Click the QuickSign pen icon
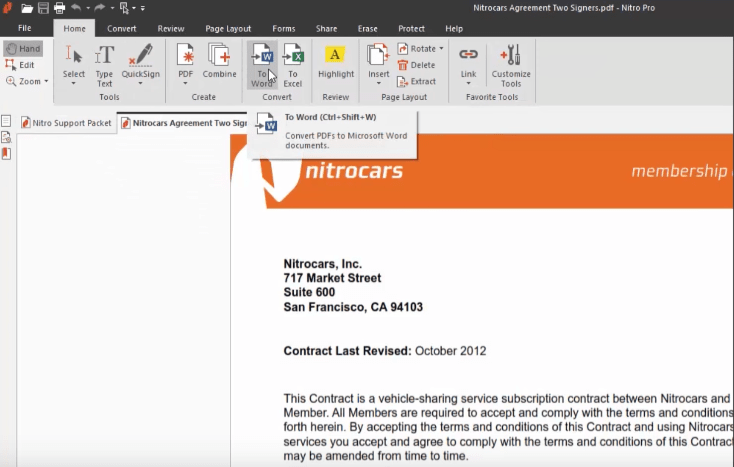 click(141, 55)
